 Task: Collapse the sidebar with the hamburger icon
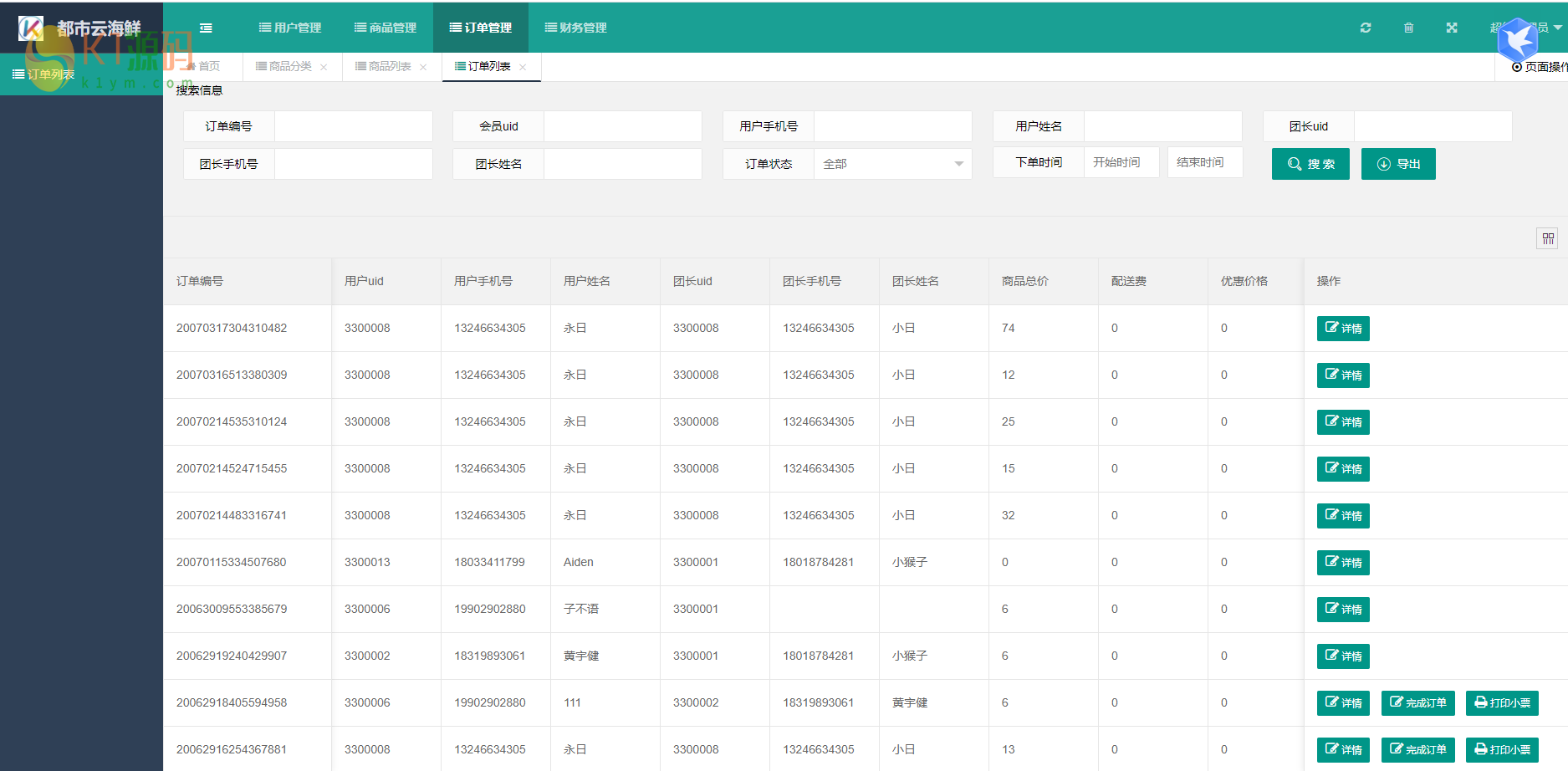pos(206,28)
